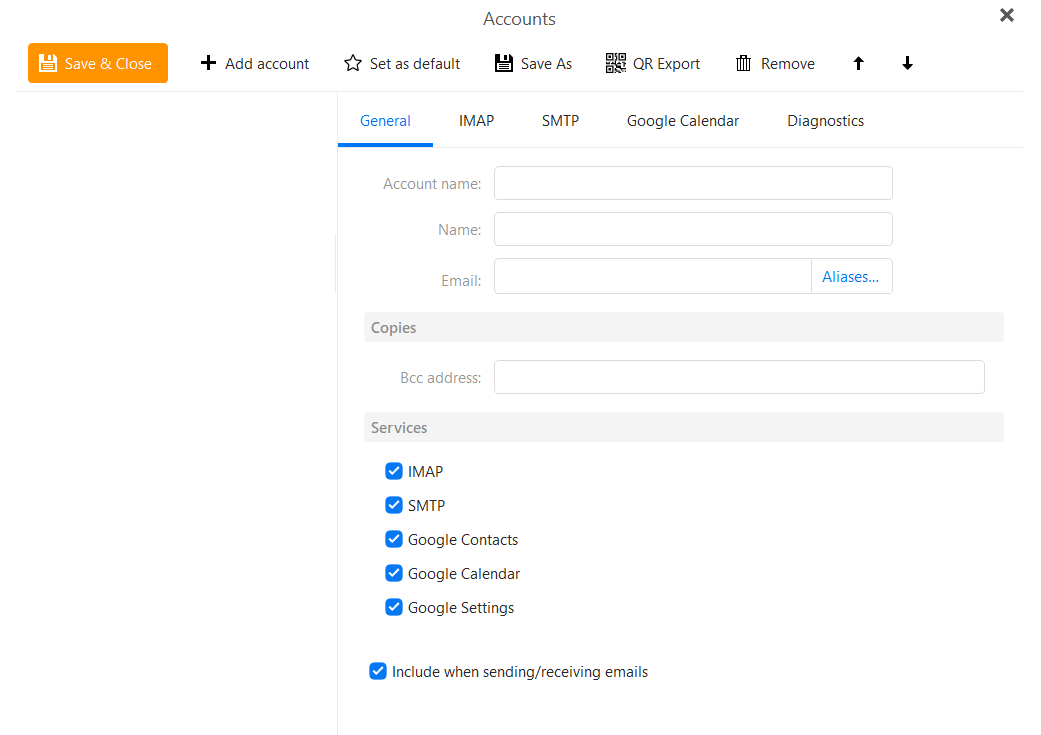Click the Save As disk icon
This screenshot has height=735, width=1041.
coord(504,63)
